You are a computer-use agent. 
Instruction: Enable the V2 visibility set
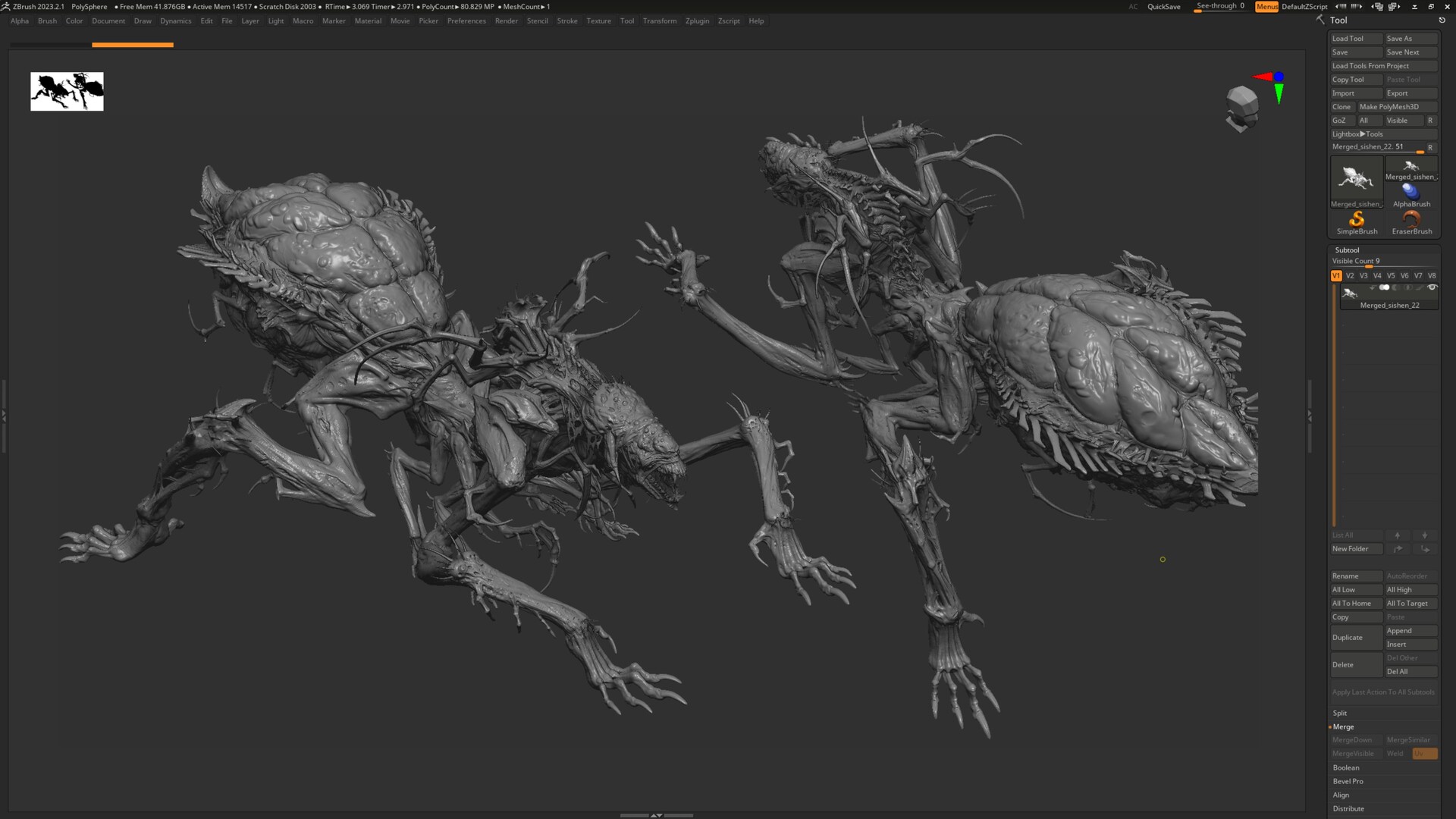pos(1350,275)
